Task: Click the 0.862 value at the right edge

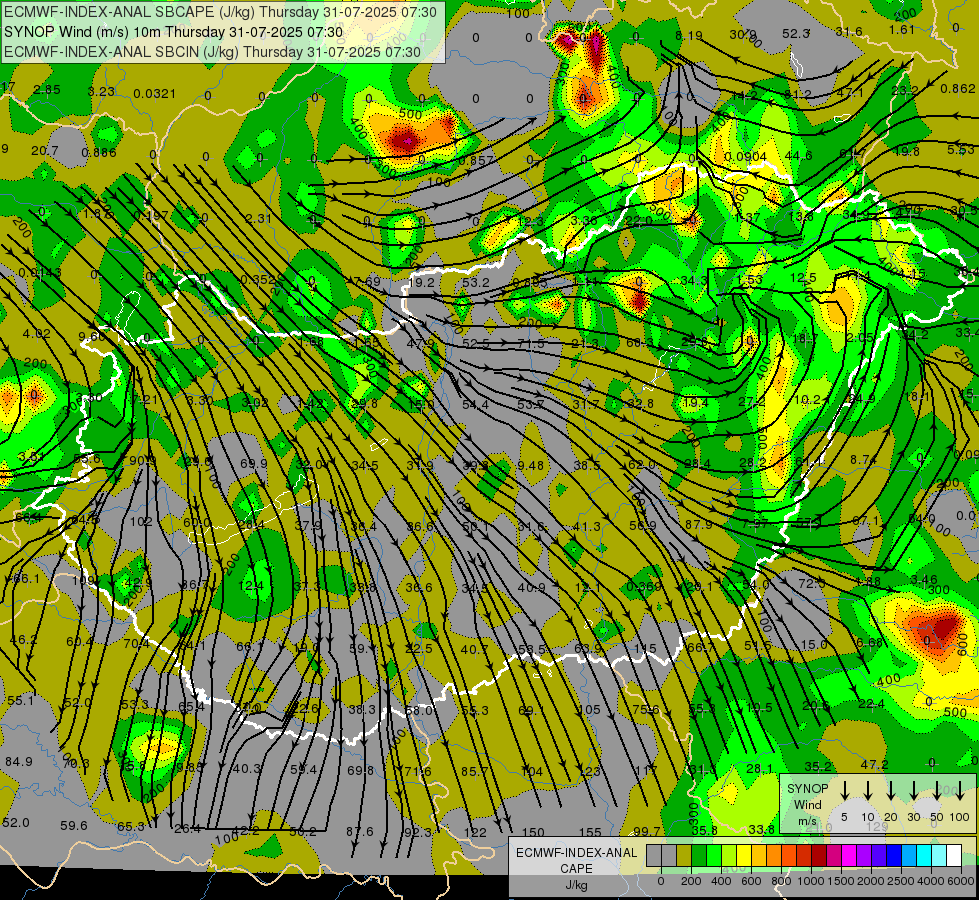Action: pyautogui.click(x=957, y=89)
